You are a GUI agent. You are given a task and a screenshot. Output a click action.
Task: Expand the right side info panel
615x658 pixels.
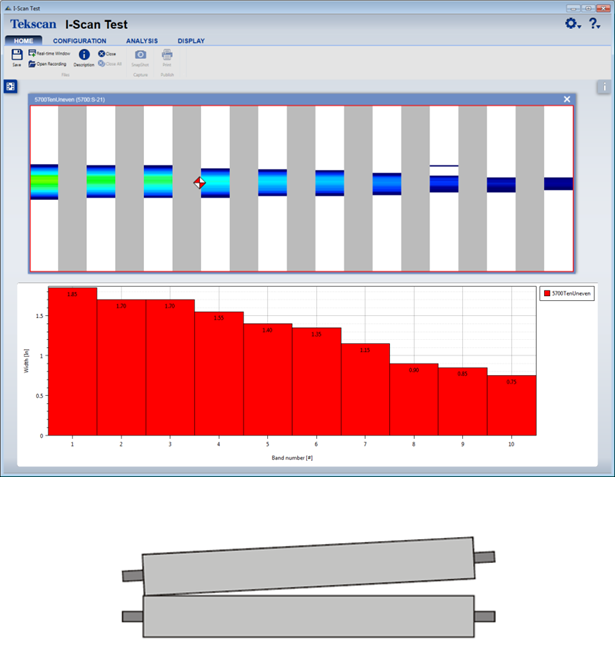pos(603,87)
